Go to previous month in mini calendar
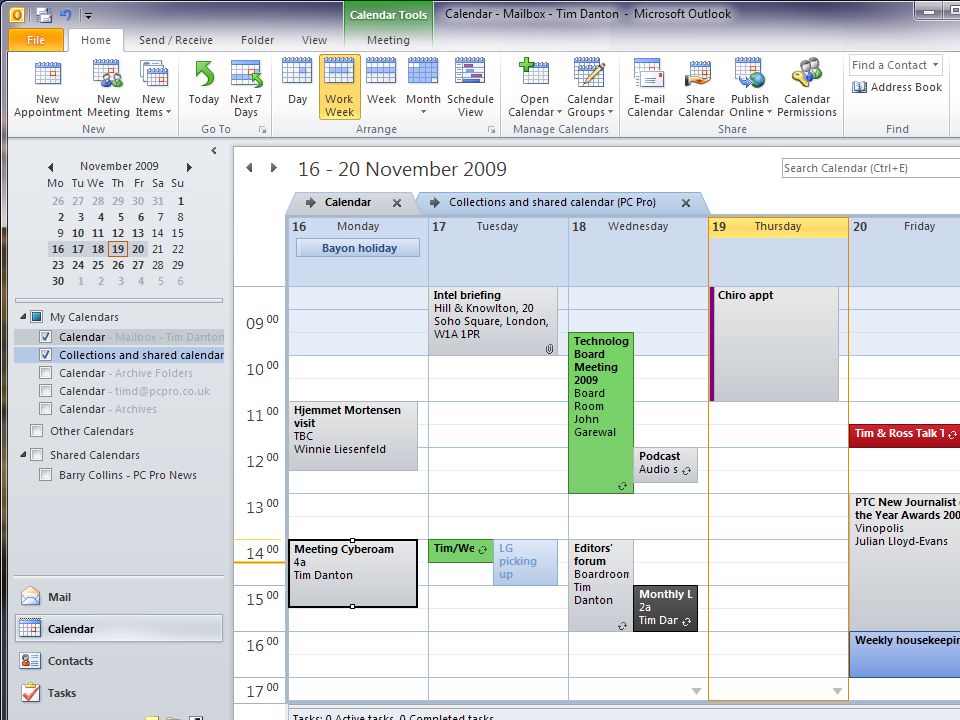Viewport: 960px width, 720px height. coord(51,167)
